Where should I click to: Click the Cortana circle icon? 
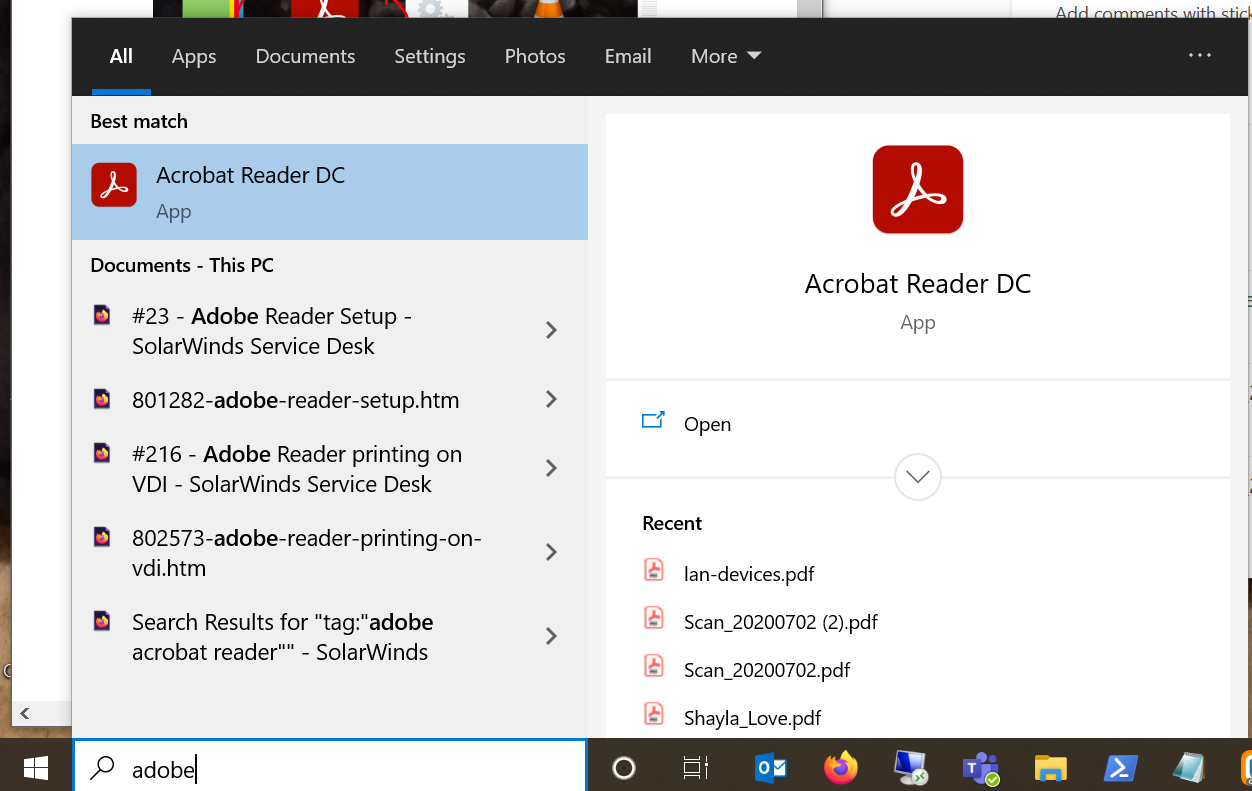click(x=624, y=767)
